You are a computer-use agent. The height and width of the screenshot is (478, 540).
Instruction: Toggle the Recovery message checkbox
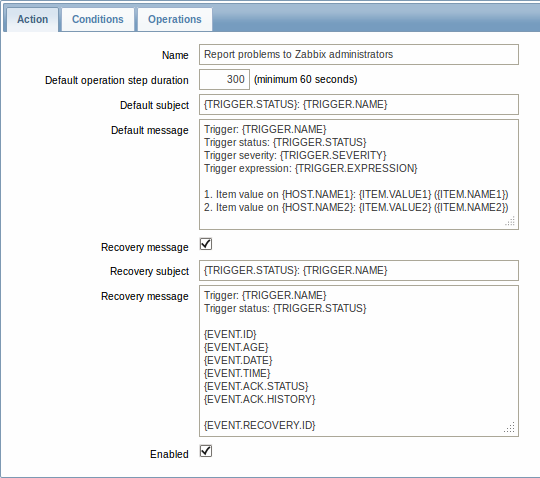pos(206,244)
